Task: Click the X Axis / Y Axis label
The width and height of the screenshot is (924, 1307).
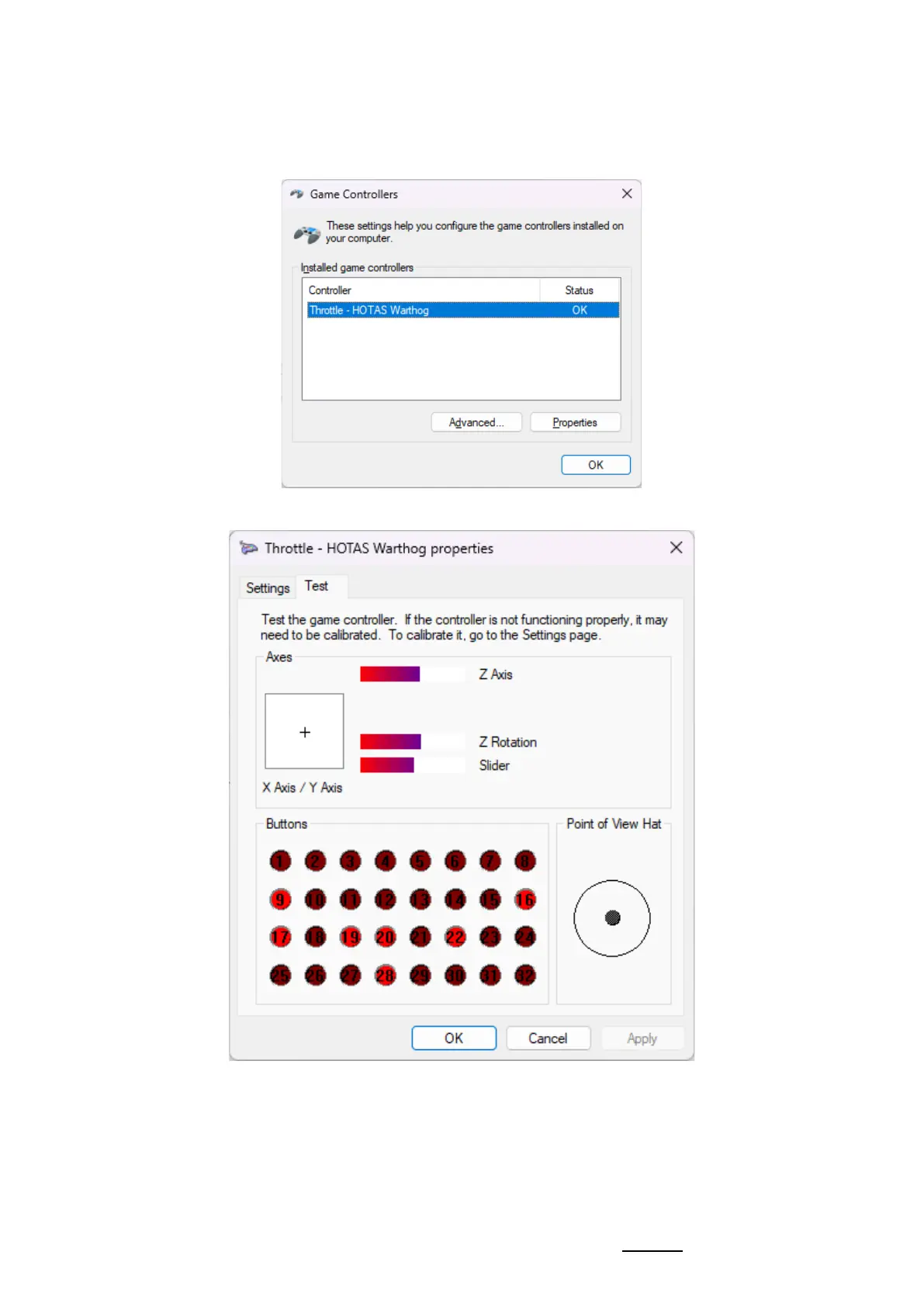Action: pyautogui.click(x=302, y=787)
